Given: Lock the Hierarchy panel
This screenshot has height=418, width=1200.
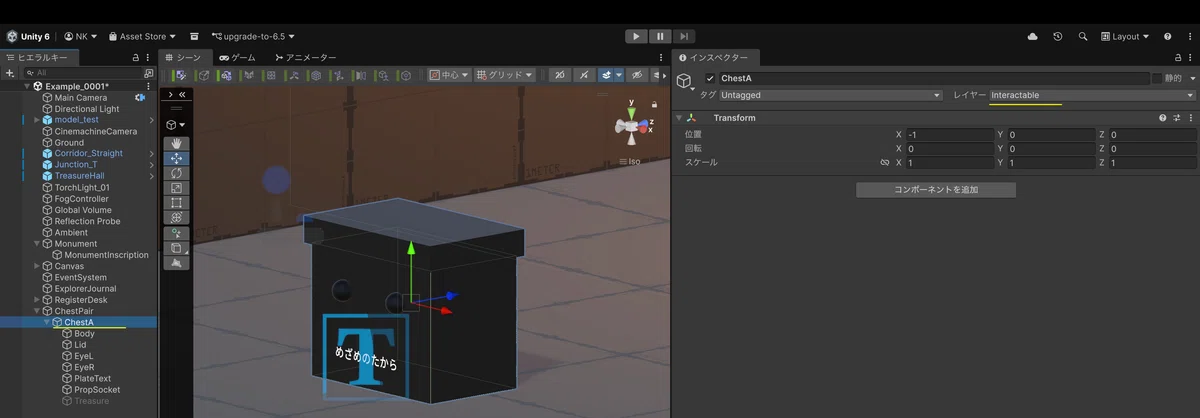Looking at the screenshot, I should pyautogui.click(x=136, y=58).
